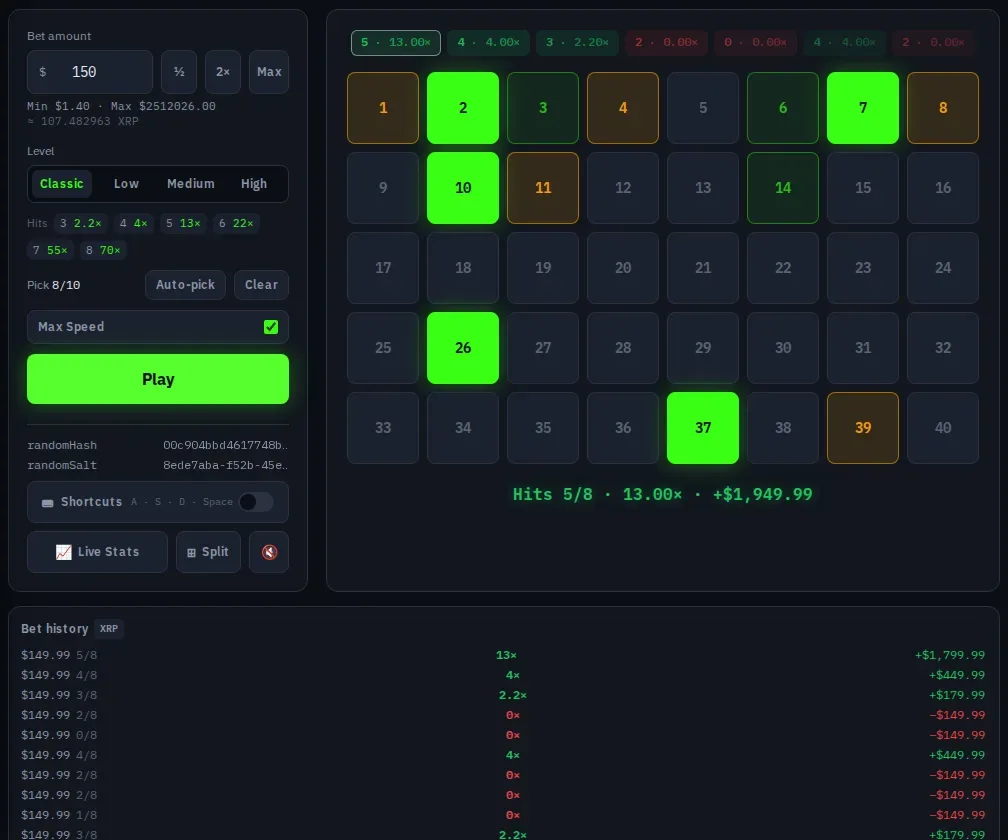Toggle number 37 tile
This screenshot has width=1008, height=840.
(703, 428)
